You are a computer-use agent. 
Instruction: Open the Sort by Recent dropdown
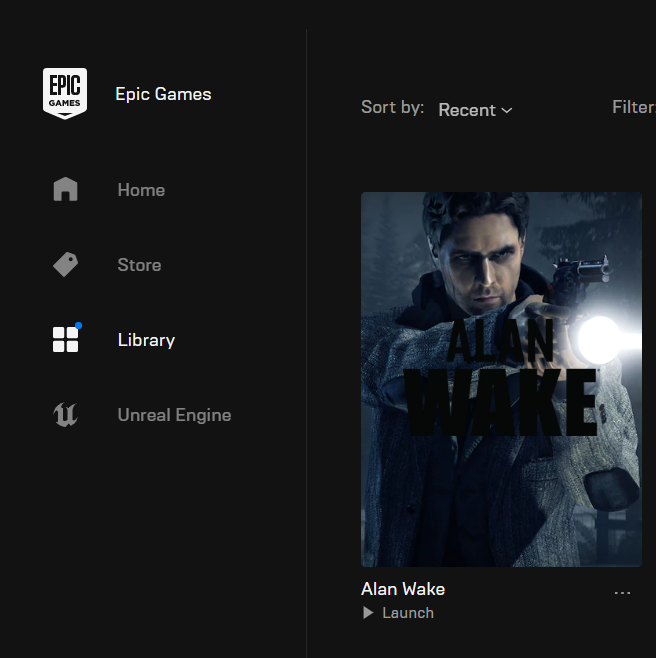(x=475, y=110)
